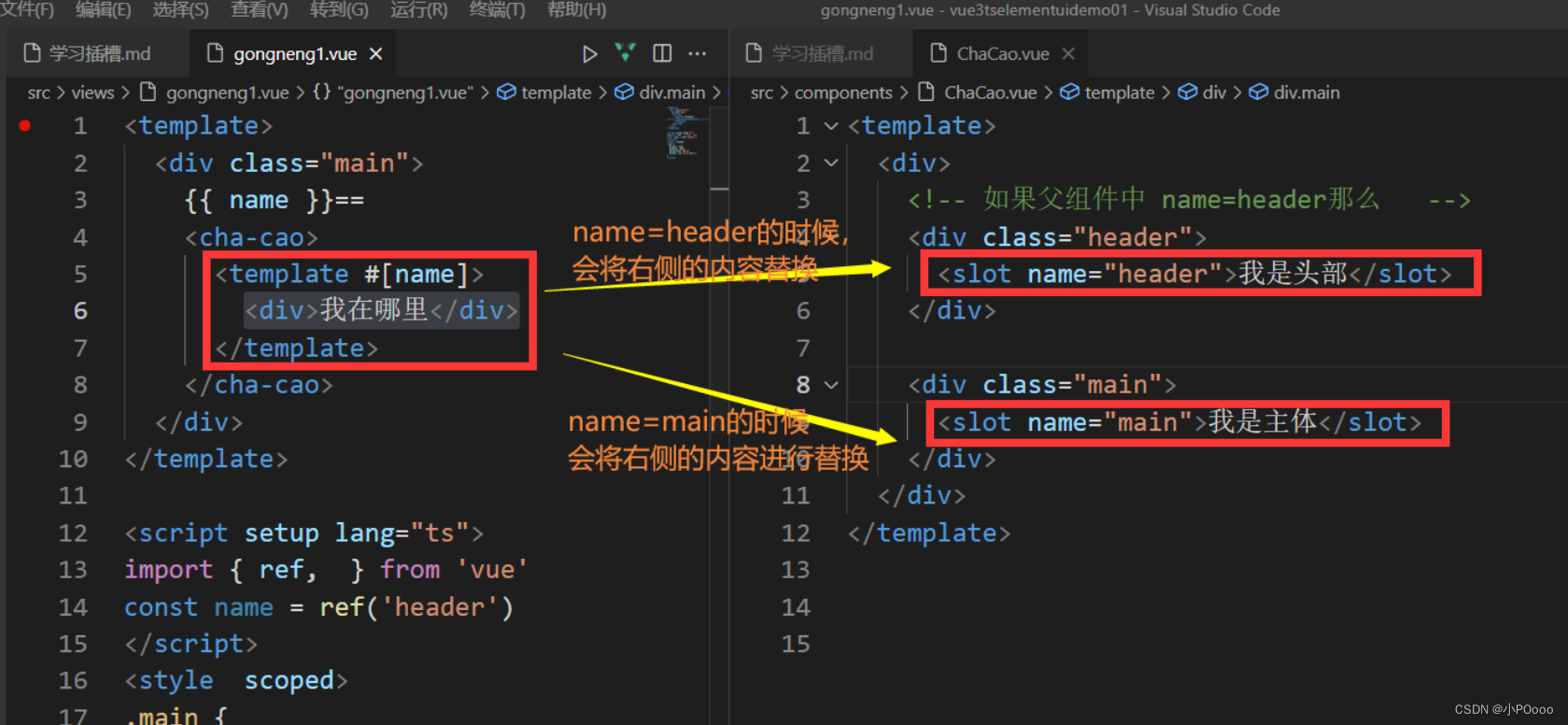Place cursor on "</template>" line 12 in ChaCao.vue

coord(929,533)
